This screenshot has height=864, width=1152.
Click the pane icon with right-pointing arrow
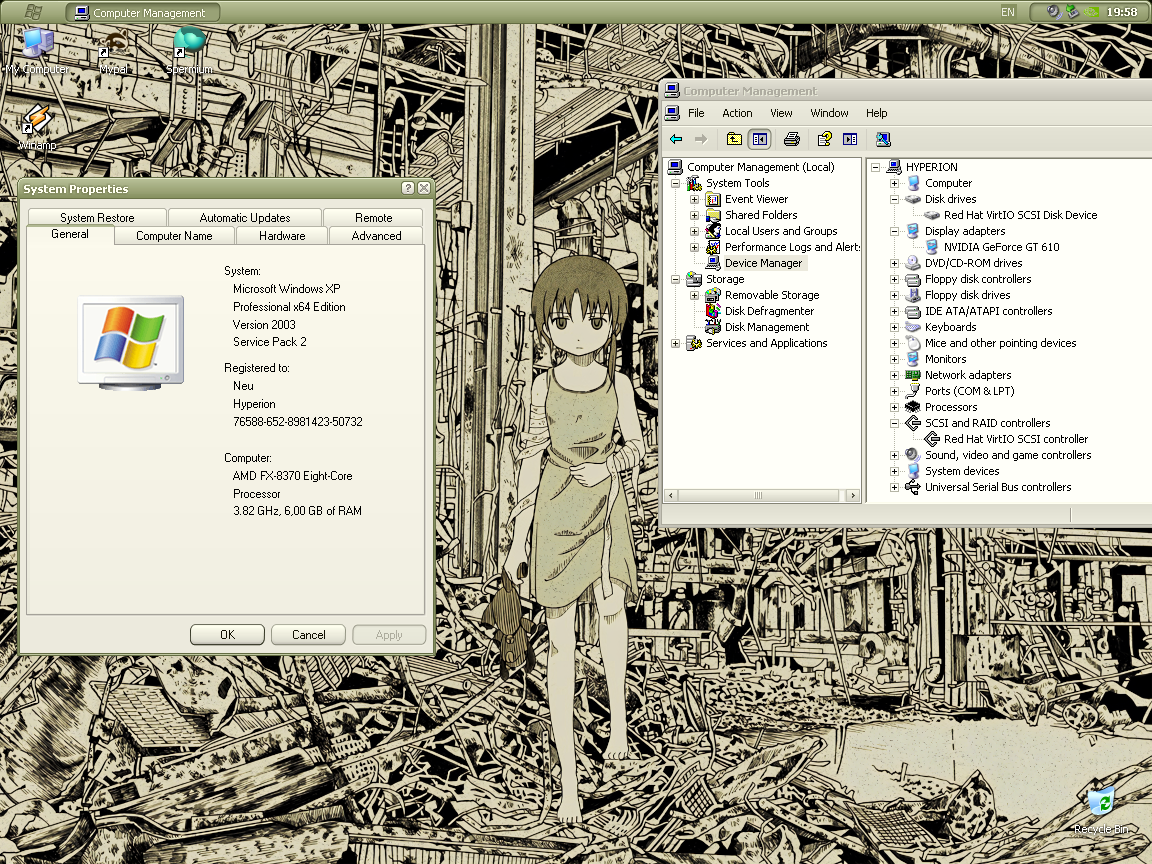coord(850,139)
